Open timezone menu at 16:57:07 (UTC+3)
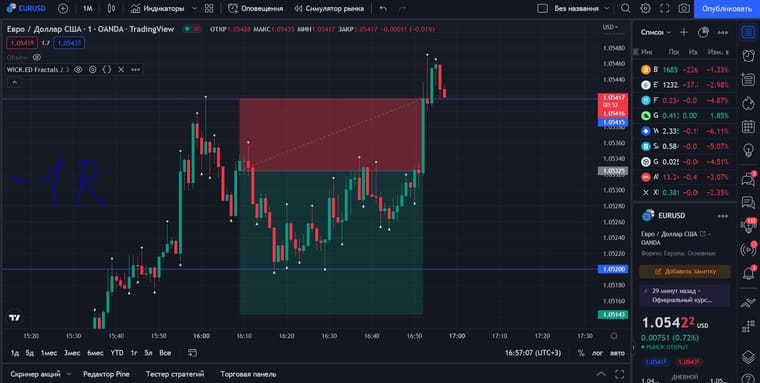 [x=533, y=353]
